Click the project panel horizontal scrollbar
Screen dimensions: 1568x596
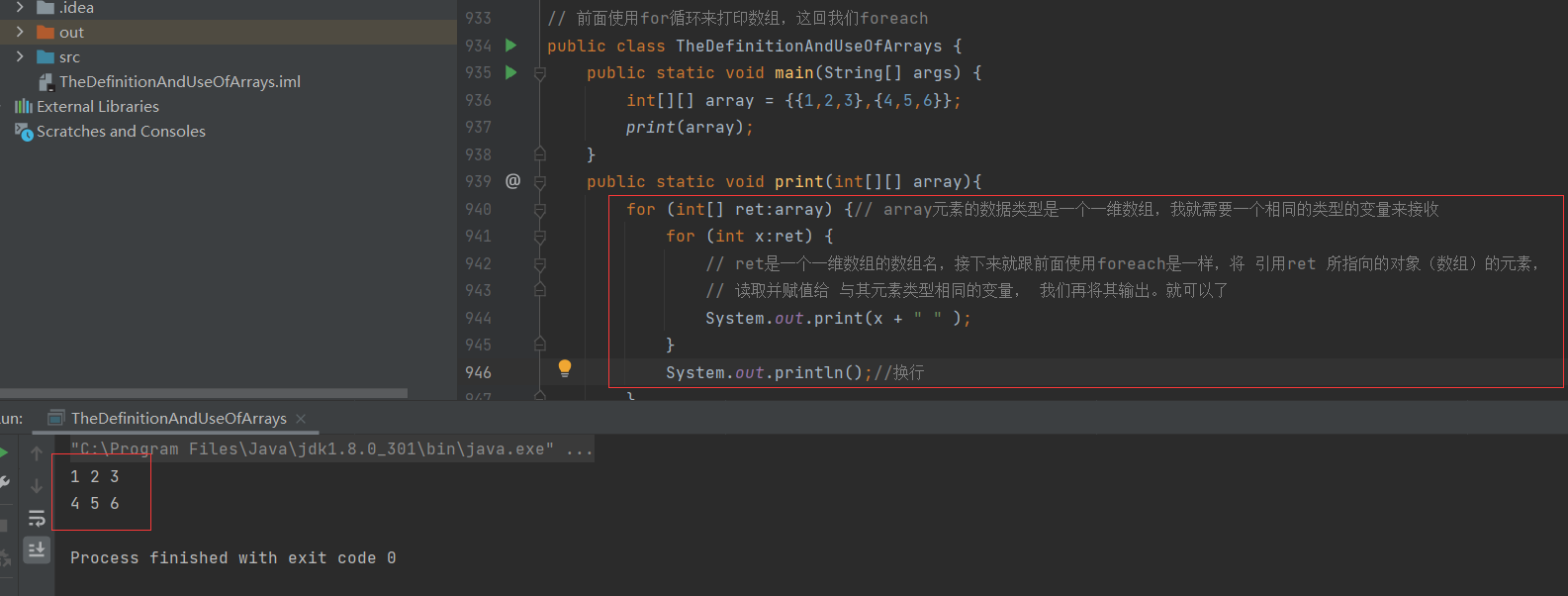pyautogui.click(x=204, y=393)
